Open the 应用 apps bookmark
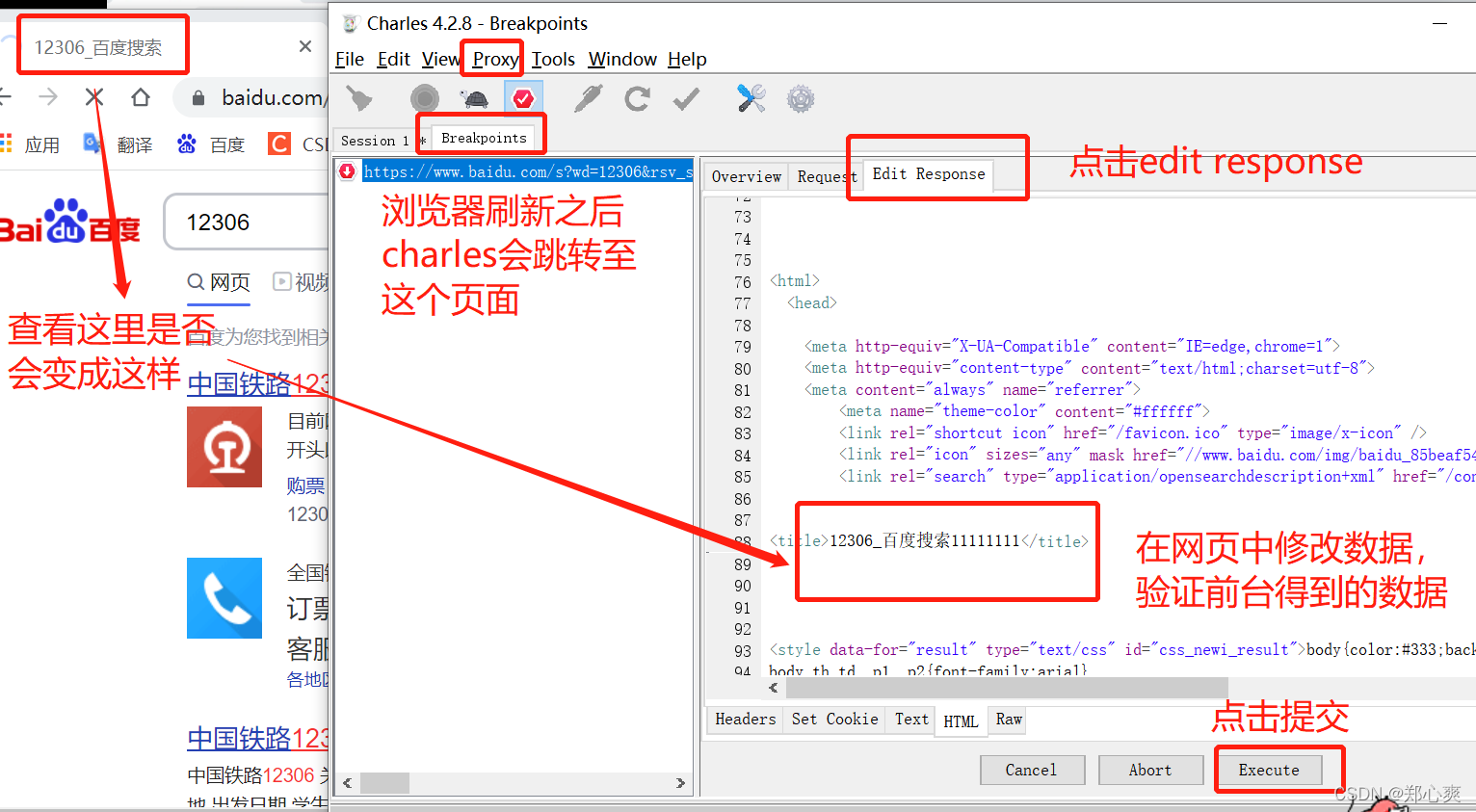The image size is (1476, 812). coord(30,144)
